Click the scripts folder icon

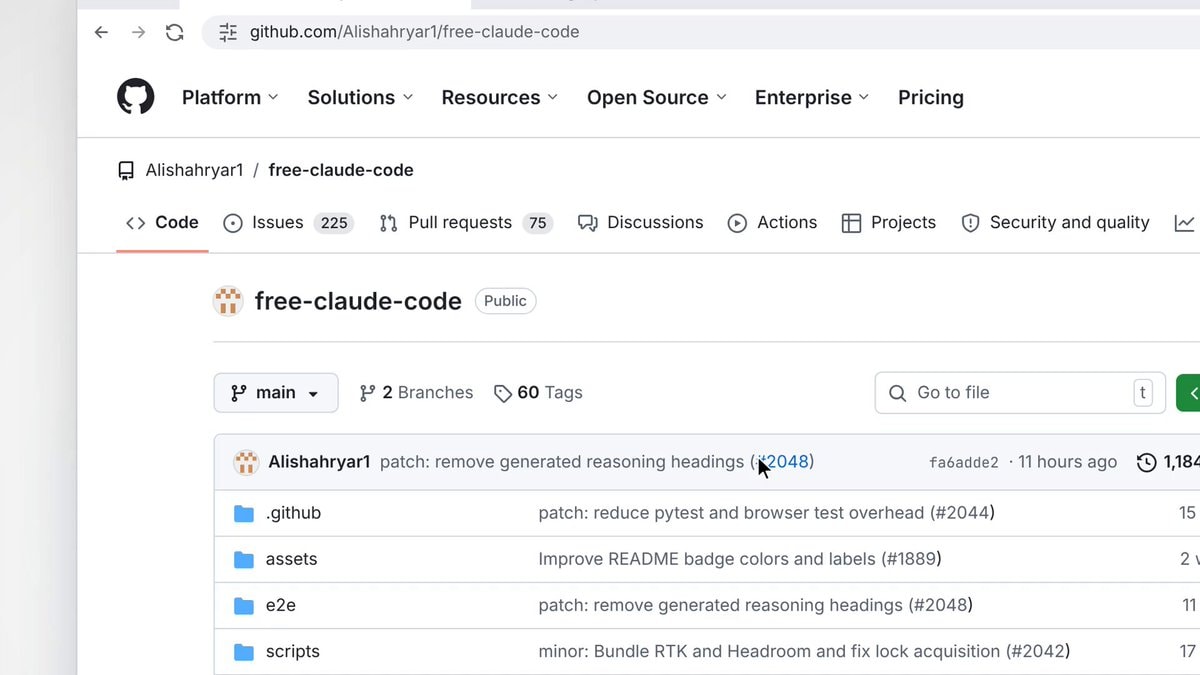point(244,651)
